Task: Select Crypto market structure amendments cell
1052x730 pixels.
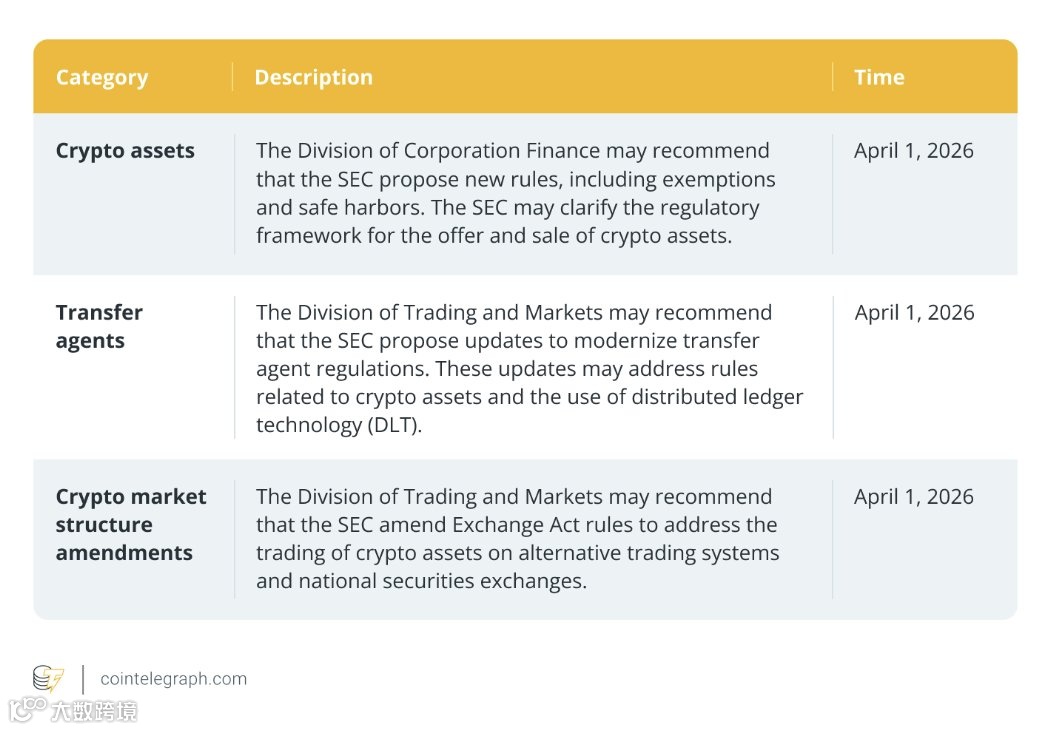Action: (131, 524)
